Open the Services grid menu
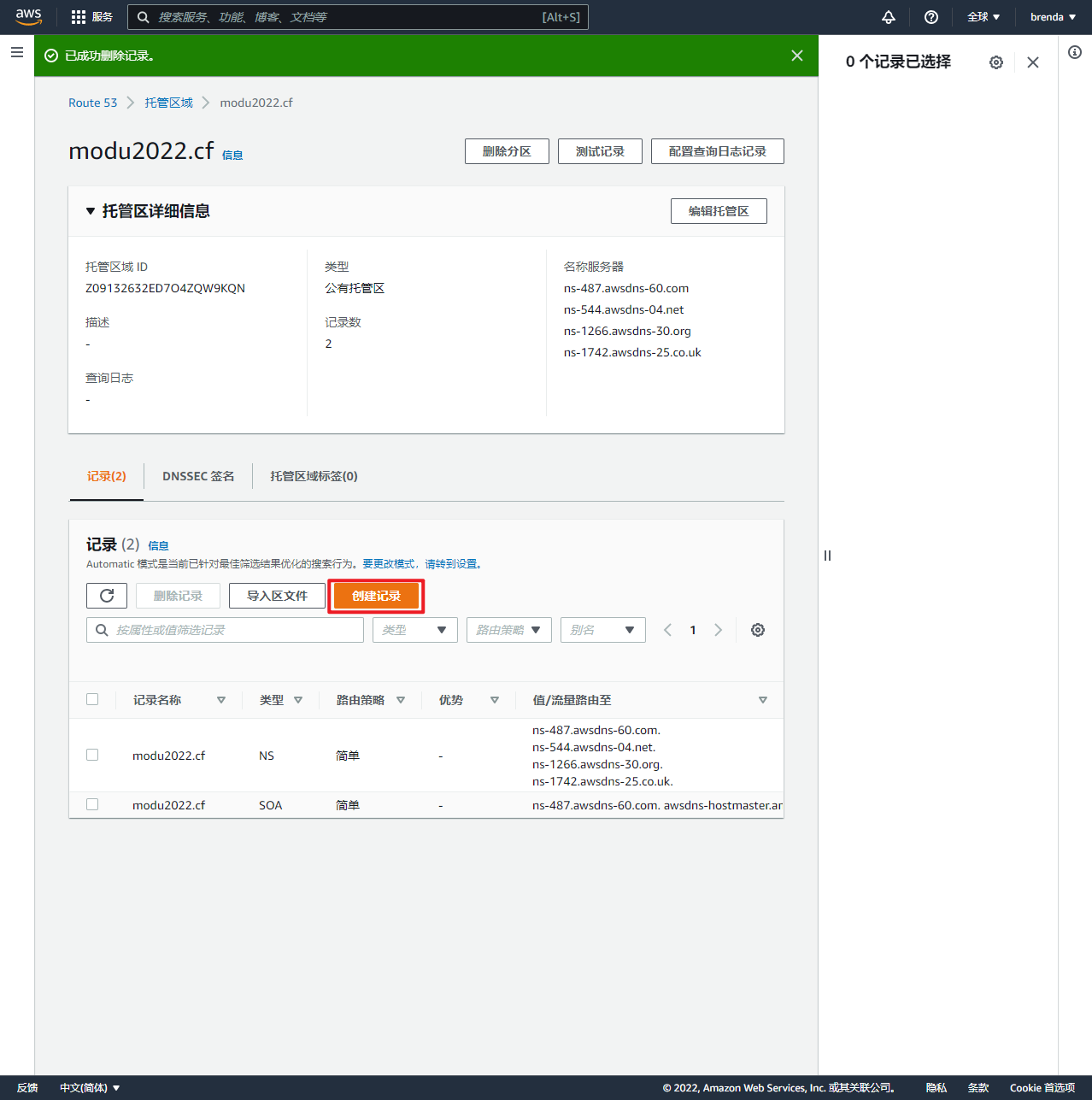This screenshot has width=1092, height=1100. click(x=91, y=17)
